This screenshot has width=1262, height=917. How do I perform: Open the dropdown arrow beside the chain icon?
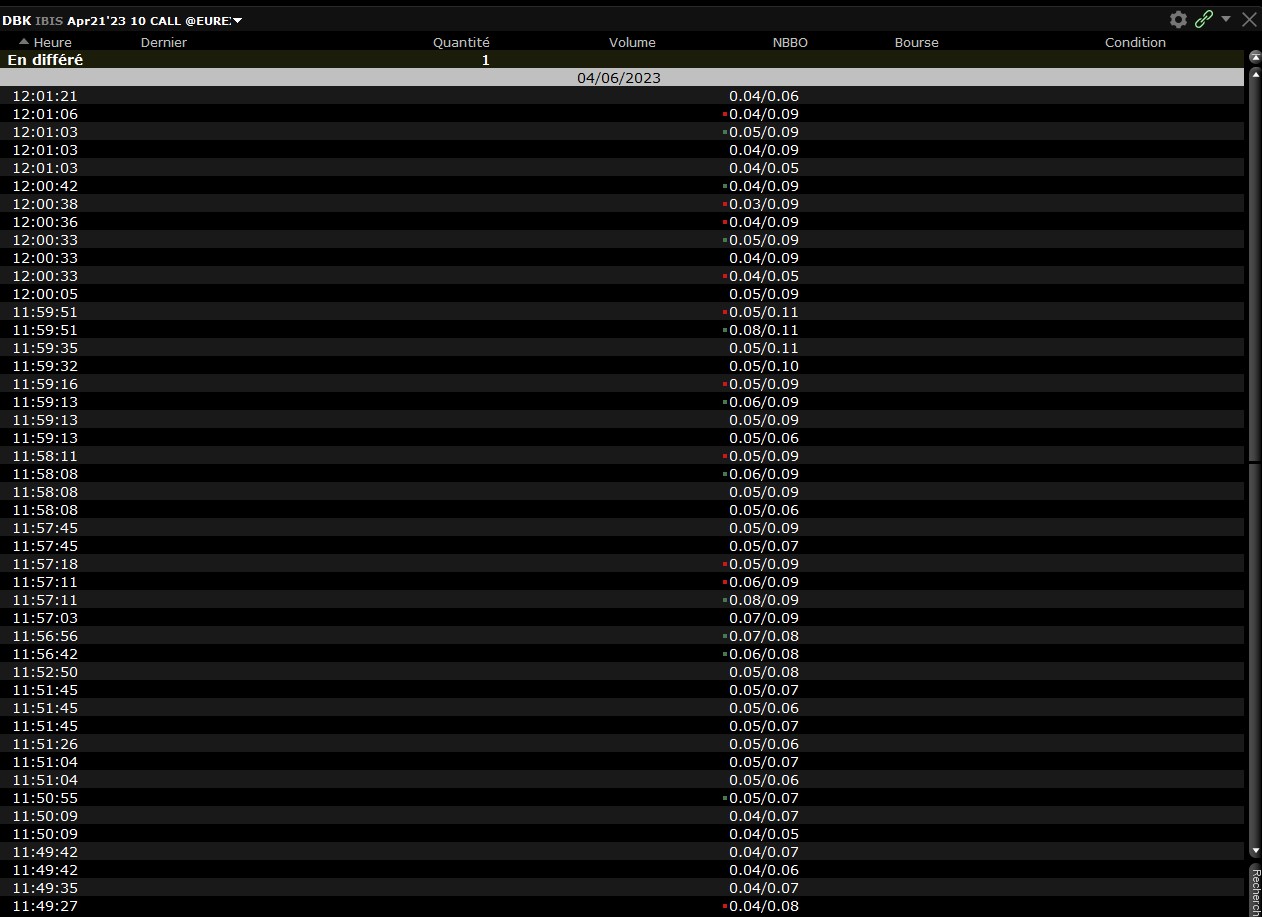click(x=1226, y=19)
